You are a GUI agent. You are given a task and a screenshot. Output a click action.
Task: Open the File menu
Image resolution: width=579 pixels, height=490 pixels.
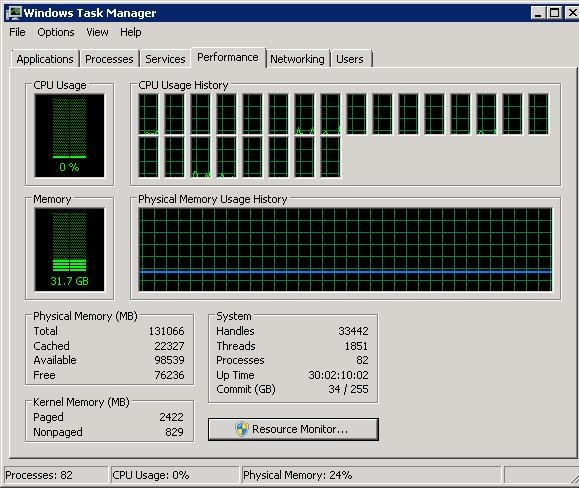coord(17,32)
